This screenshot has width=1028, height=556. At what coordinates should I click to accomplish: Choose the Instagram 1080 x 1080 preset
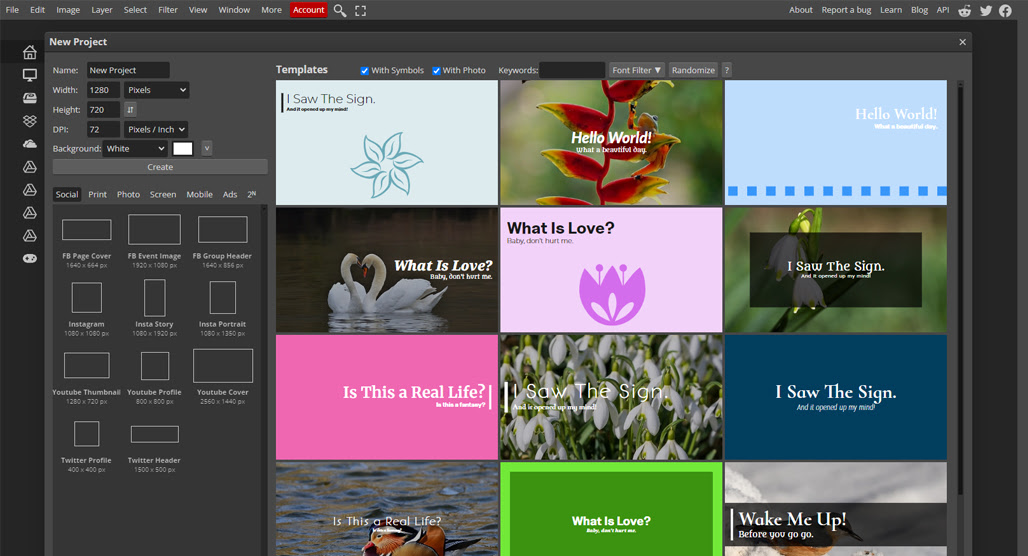tap(87, 309)
